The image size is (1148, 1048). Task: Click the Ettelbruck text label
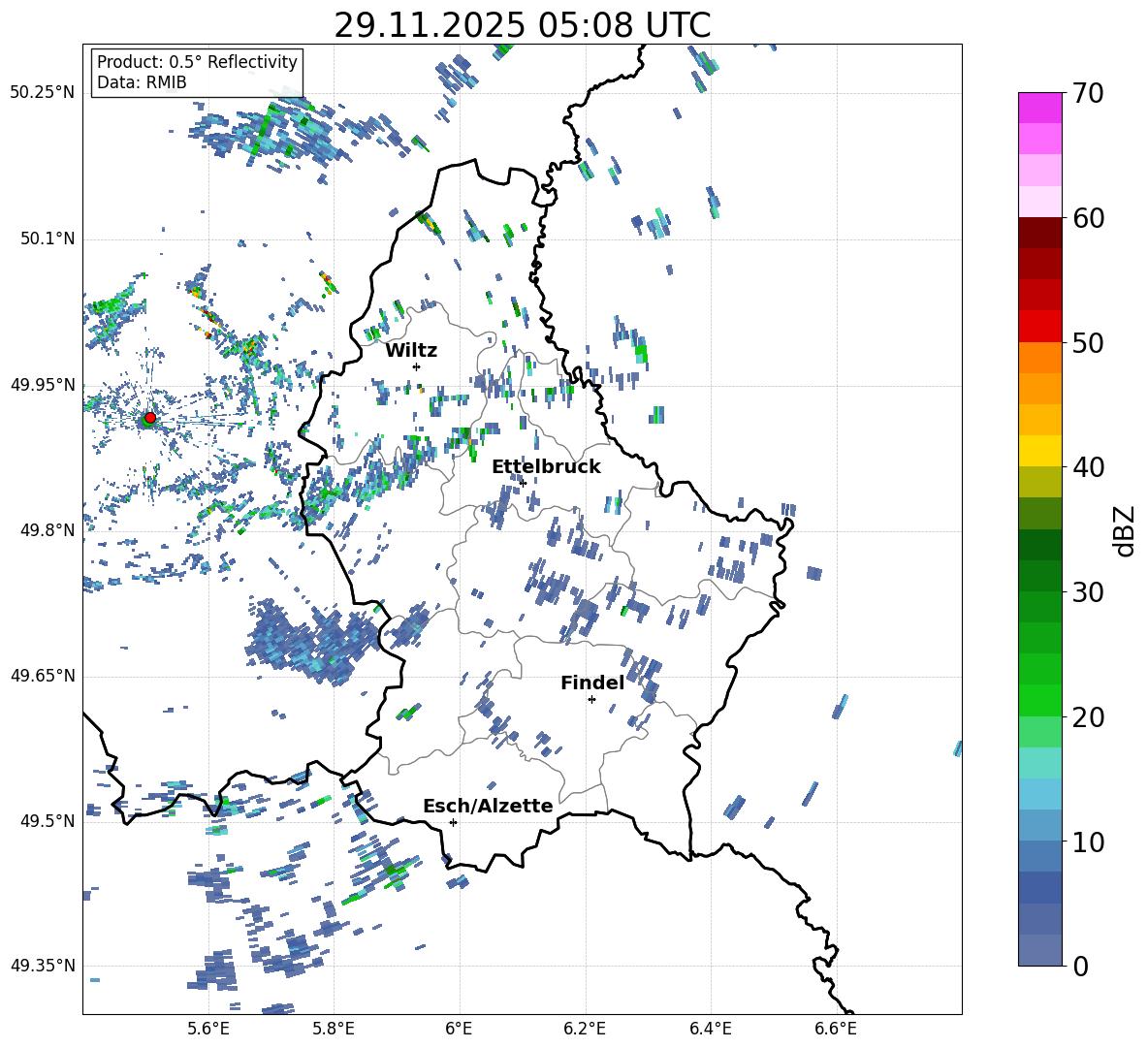pos(546,466)
